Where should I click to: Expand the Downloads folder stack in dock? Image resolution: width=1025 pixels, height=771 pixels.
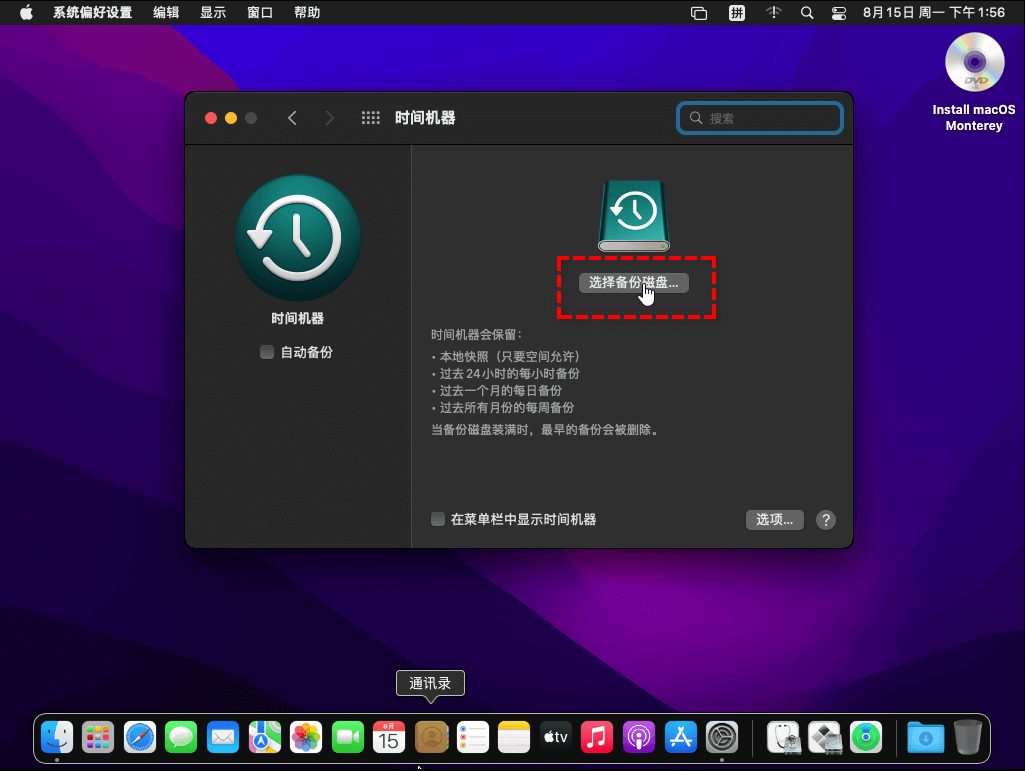coord(925,738)
